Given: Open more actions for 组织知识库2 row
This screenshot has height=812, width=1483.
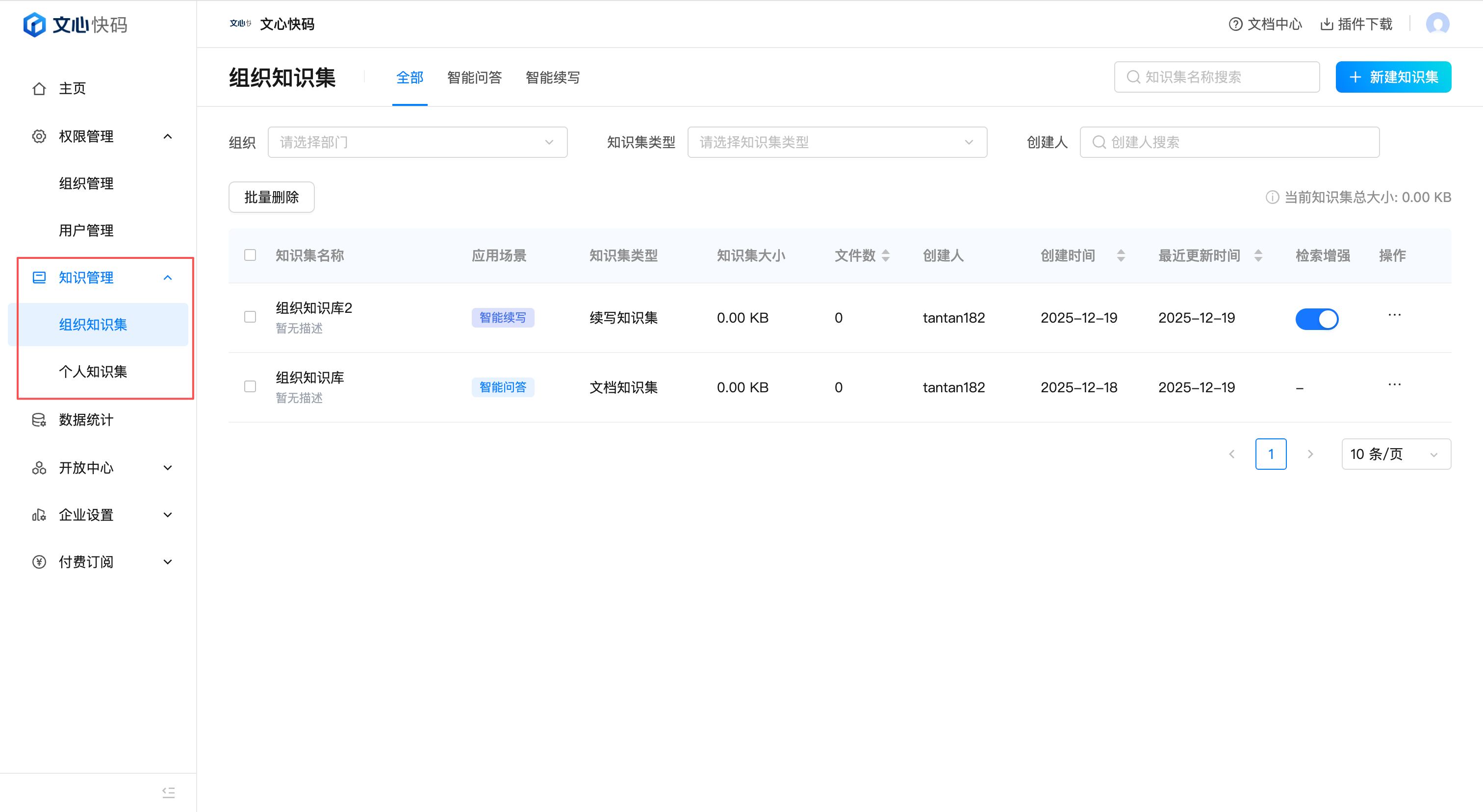Looking at the screenshot, I should click(x=1394, y=315).
